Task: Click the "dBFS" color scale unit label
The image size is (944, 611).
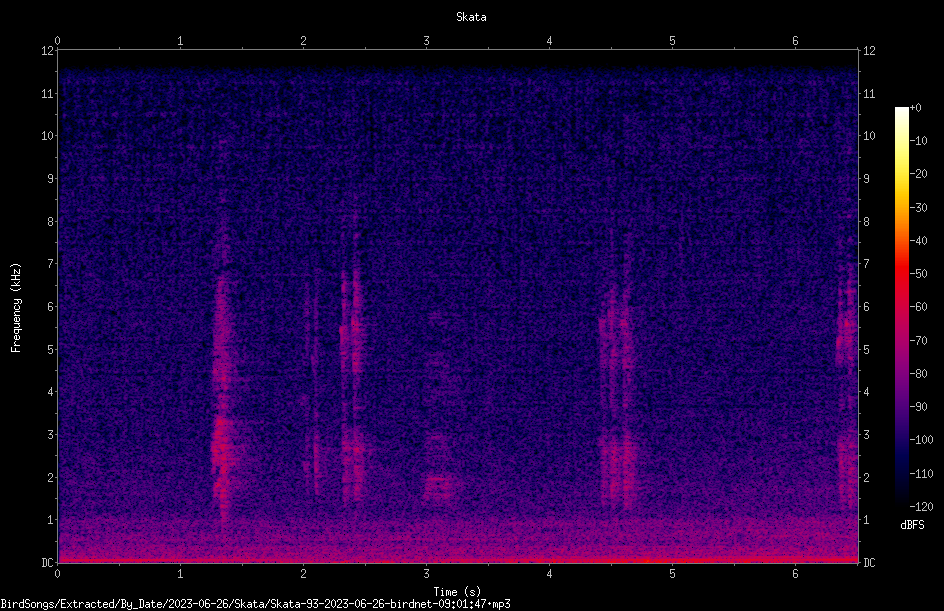Action: (912, 525)
